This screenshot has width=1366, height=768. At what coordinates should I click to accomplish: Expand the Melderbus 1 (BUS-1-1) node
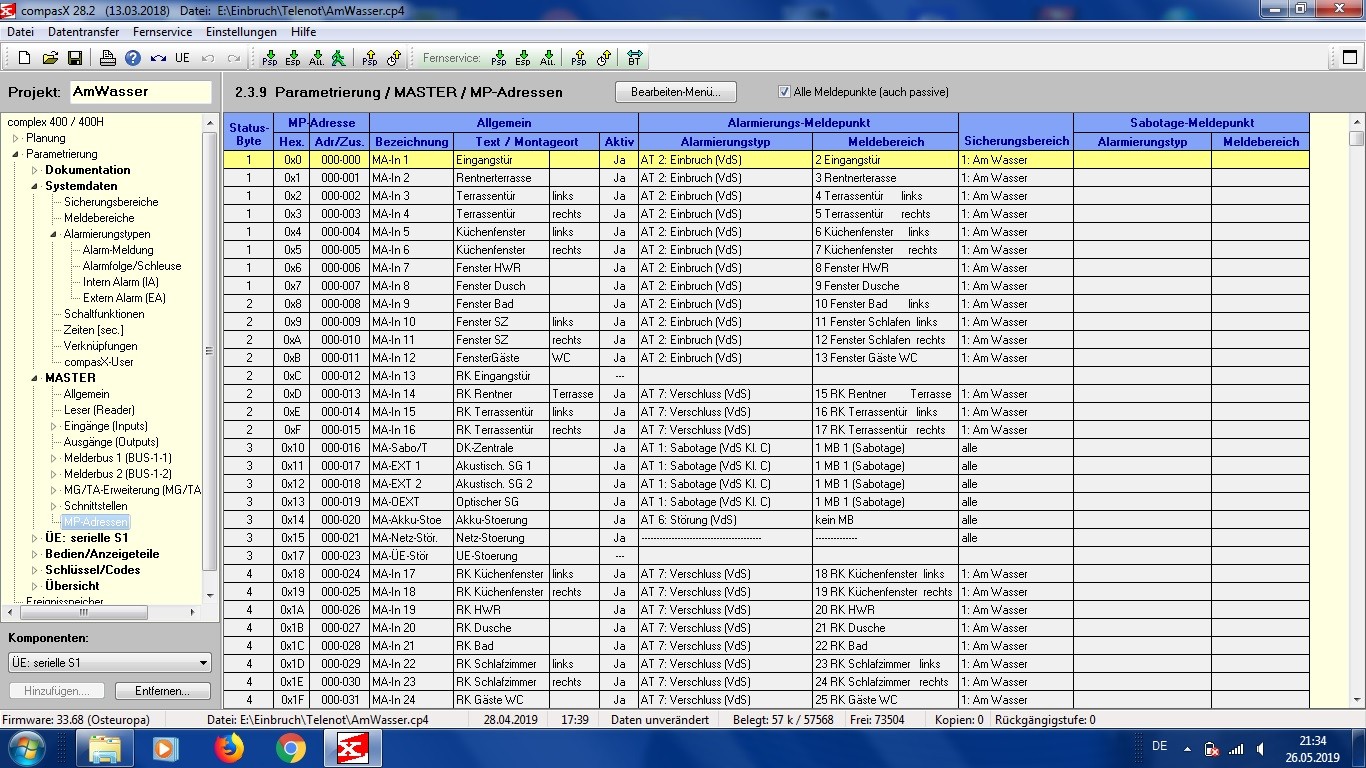[54, 458]
